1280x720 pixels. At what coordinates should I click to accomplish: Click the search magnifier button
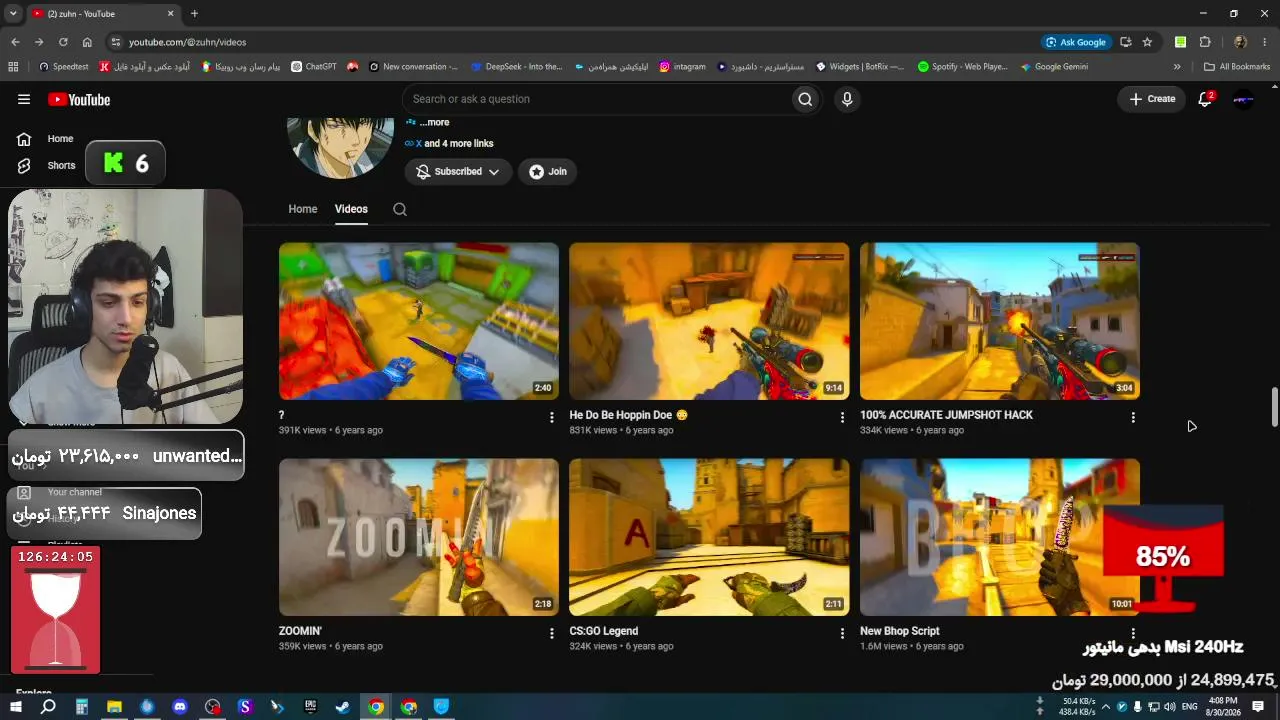(805, 99)
